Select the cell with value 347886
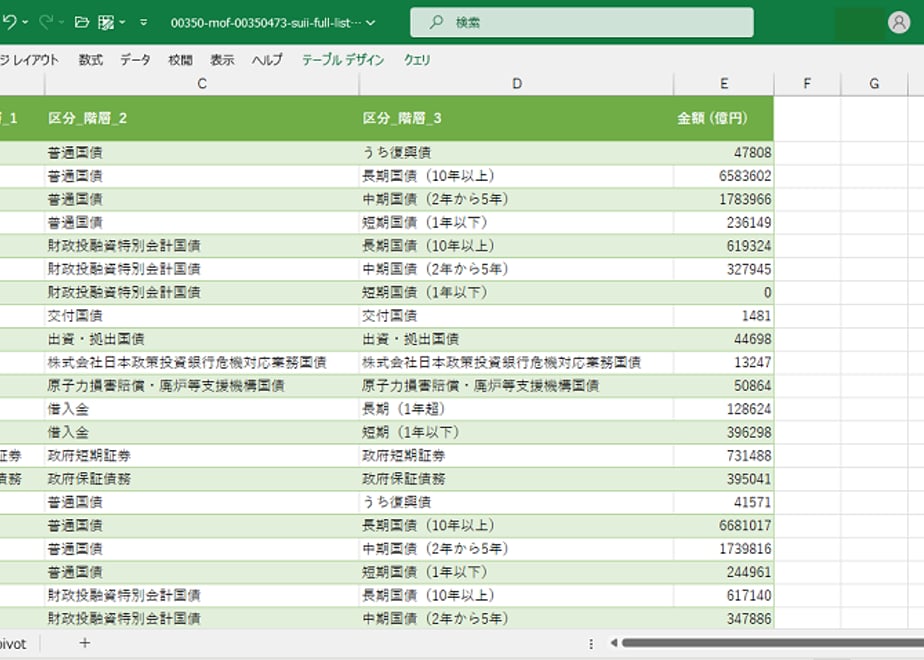924x660 pixels. (x=724, y=619)
